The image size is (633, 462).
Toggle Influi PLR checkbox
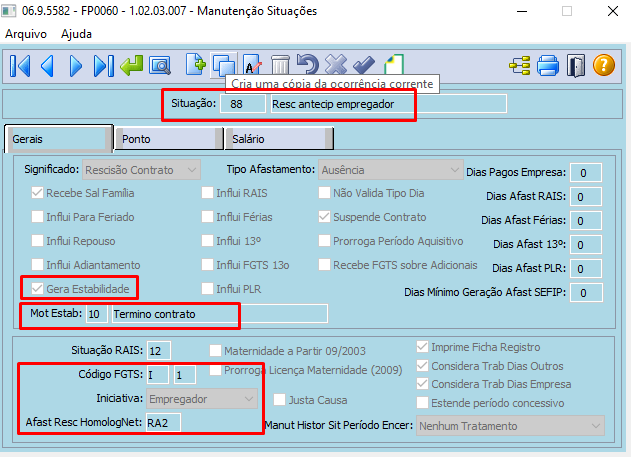tap(208, 289)
